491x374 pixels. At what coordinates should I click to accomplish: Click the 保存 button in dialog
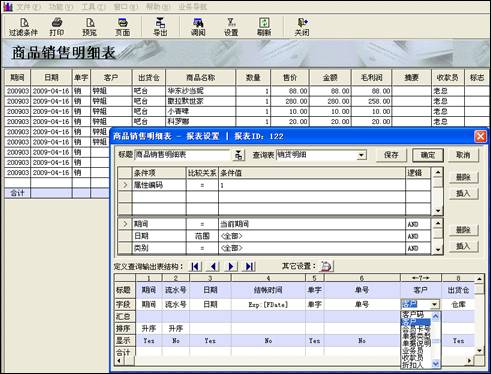pos(391,155)
